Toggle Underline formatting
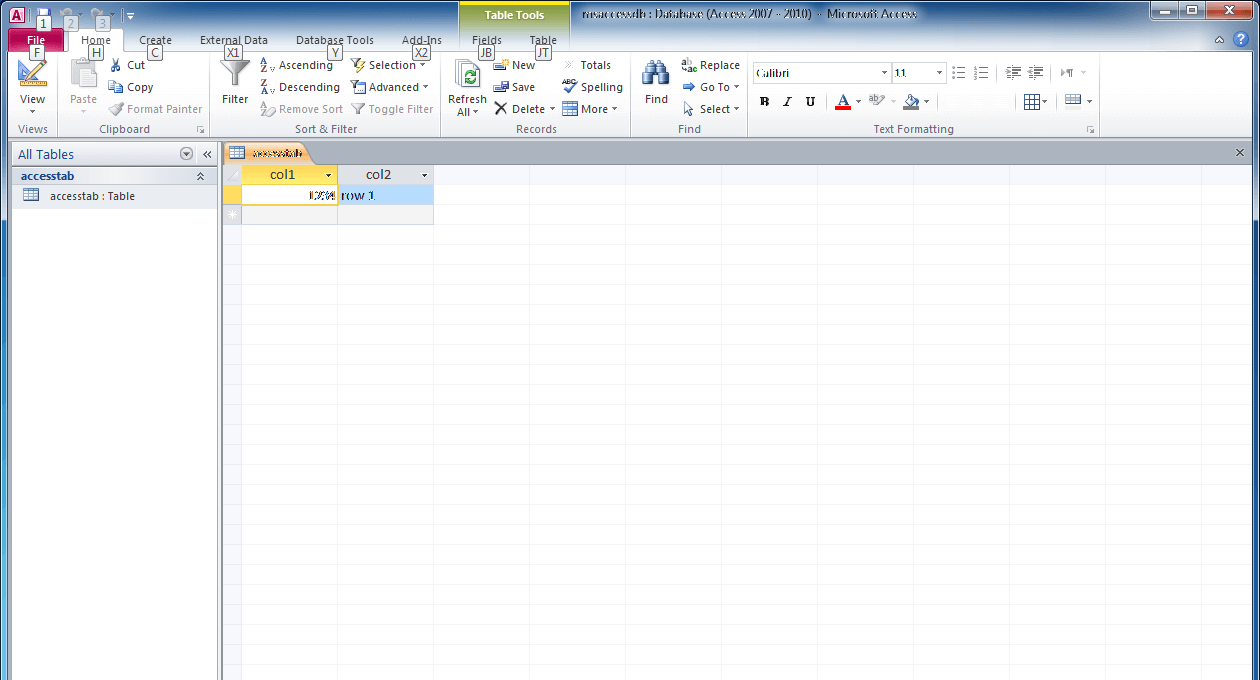This screenshot has width=1260, height=680. point(810,102)
